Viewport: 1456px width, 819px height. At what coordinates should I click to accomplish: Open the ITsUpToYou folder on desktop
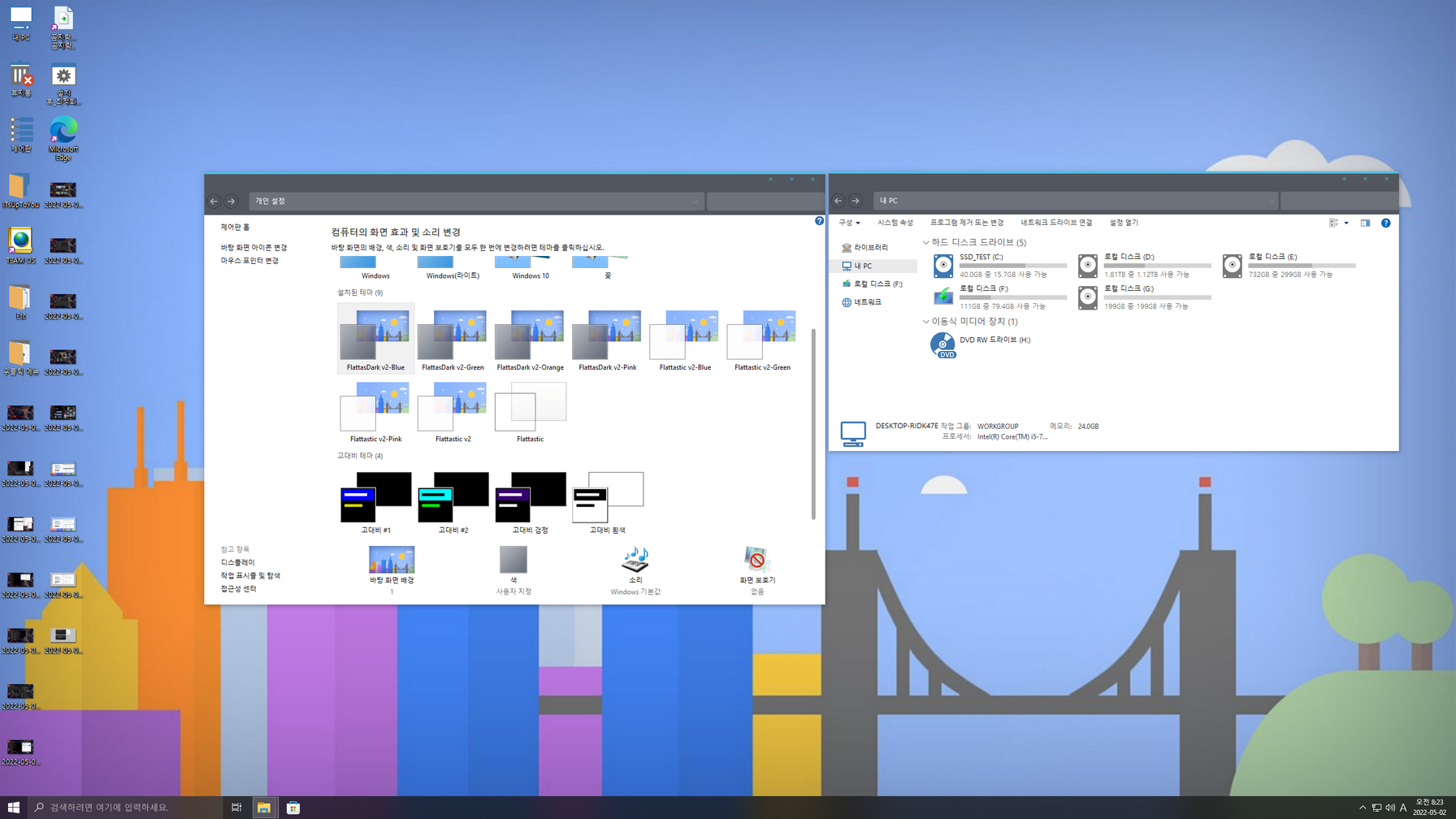pyautogui.click(x=20, y=192)
